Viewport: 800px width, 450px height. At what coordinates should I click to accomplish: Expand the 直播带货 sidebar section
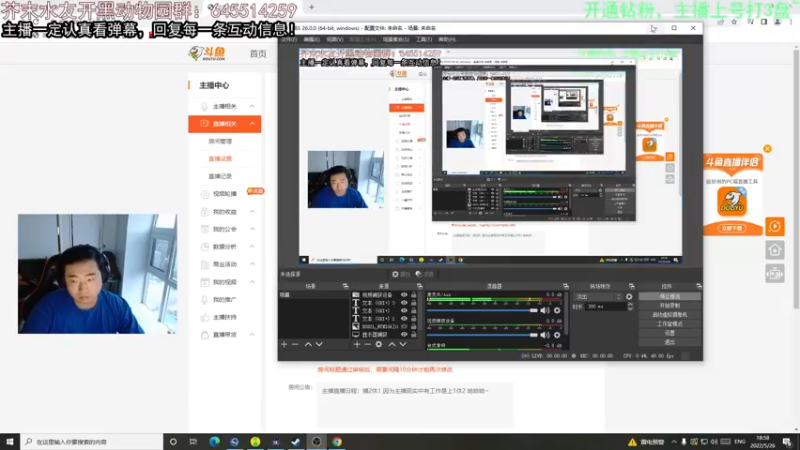pos(252,335)
